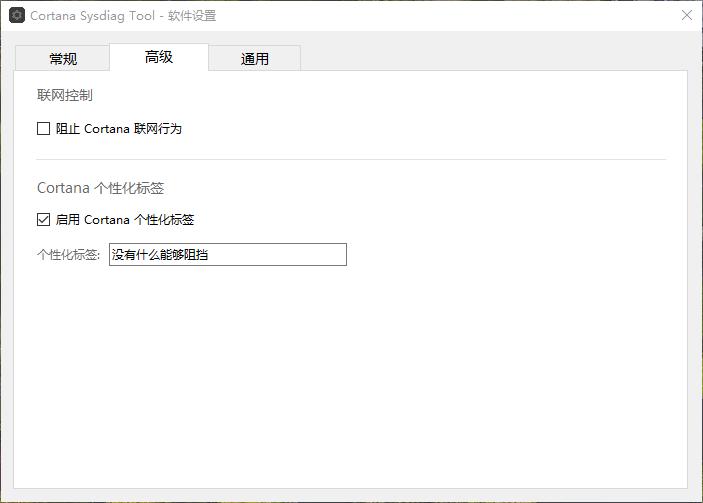This screenshot has width=703, height=503.
Task: Click the Cortana 个性化标签 section heading
Action: pyautogui.click(x=100, y=188)
